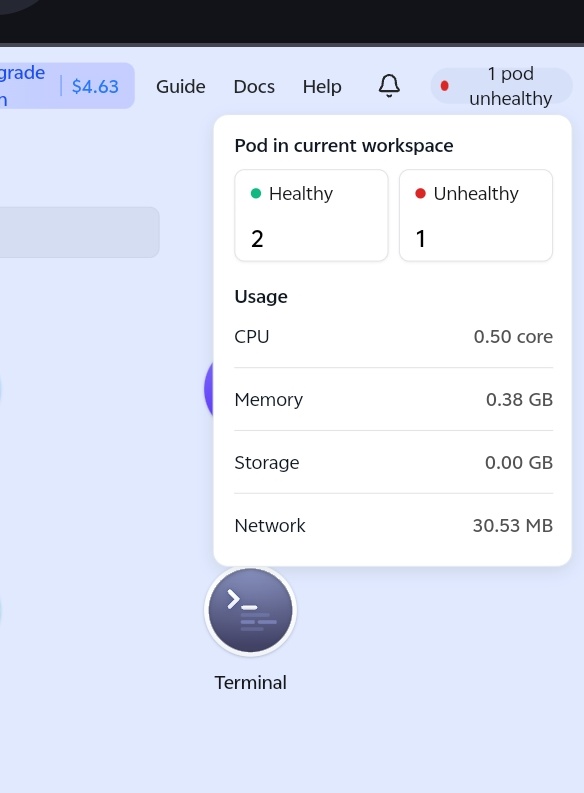The image size is (584, 793).
Task: Click the red Unhealthy indicator dot
Action: 420,193
